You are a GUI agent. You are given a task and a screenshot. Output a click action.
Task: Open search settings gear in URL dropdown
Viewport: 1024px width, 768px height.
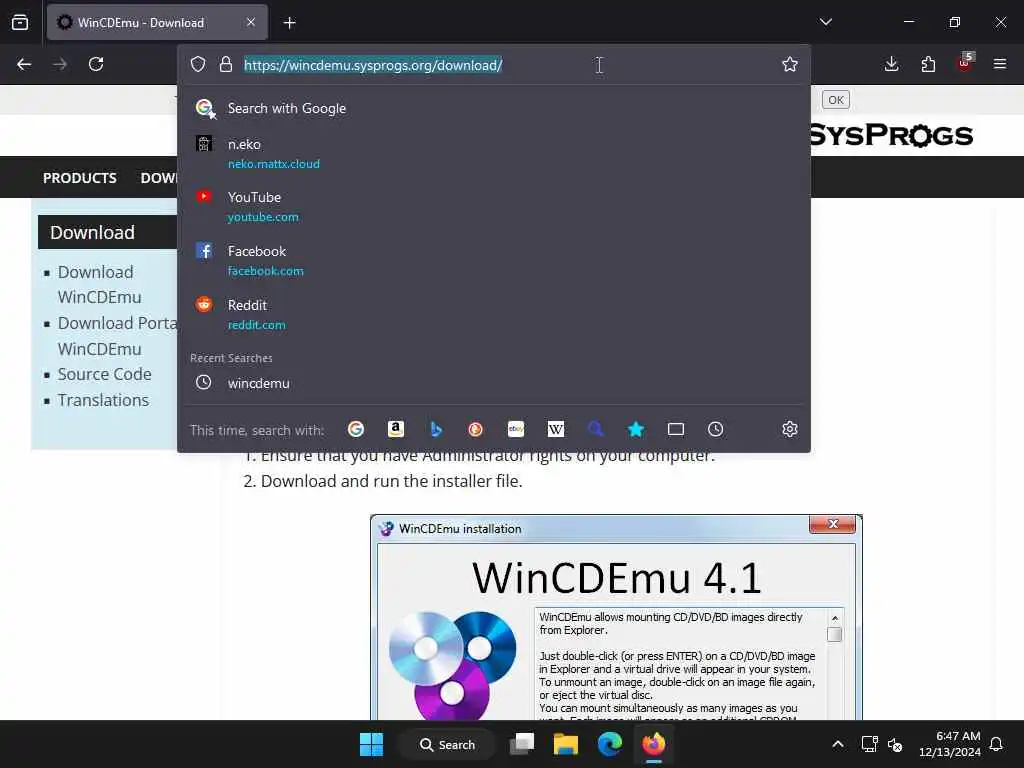pyautogui.click(x=790, y=429)
